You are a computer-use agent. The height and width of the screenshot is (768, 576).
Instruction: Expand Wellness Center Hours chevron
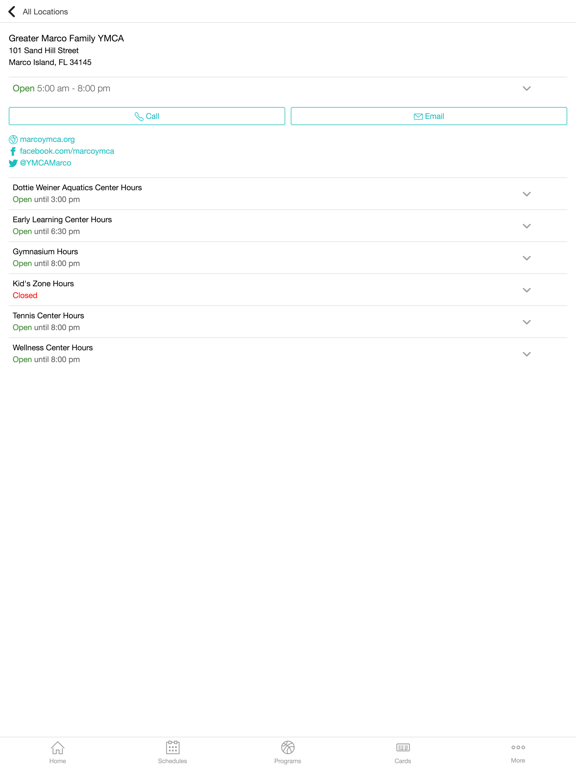[x=527, y=354]
